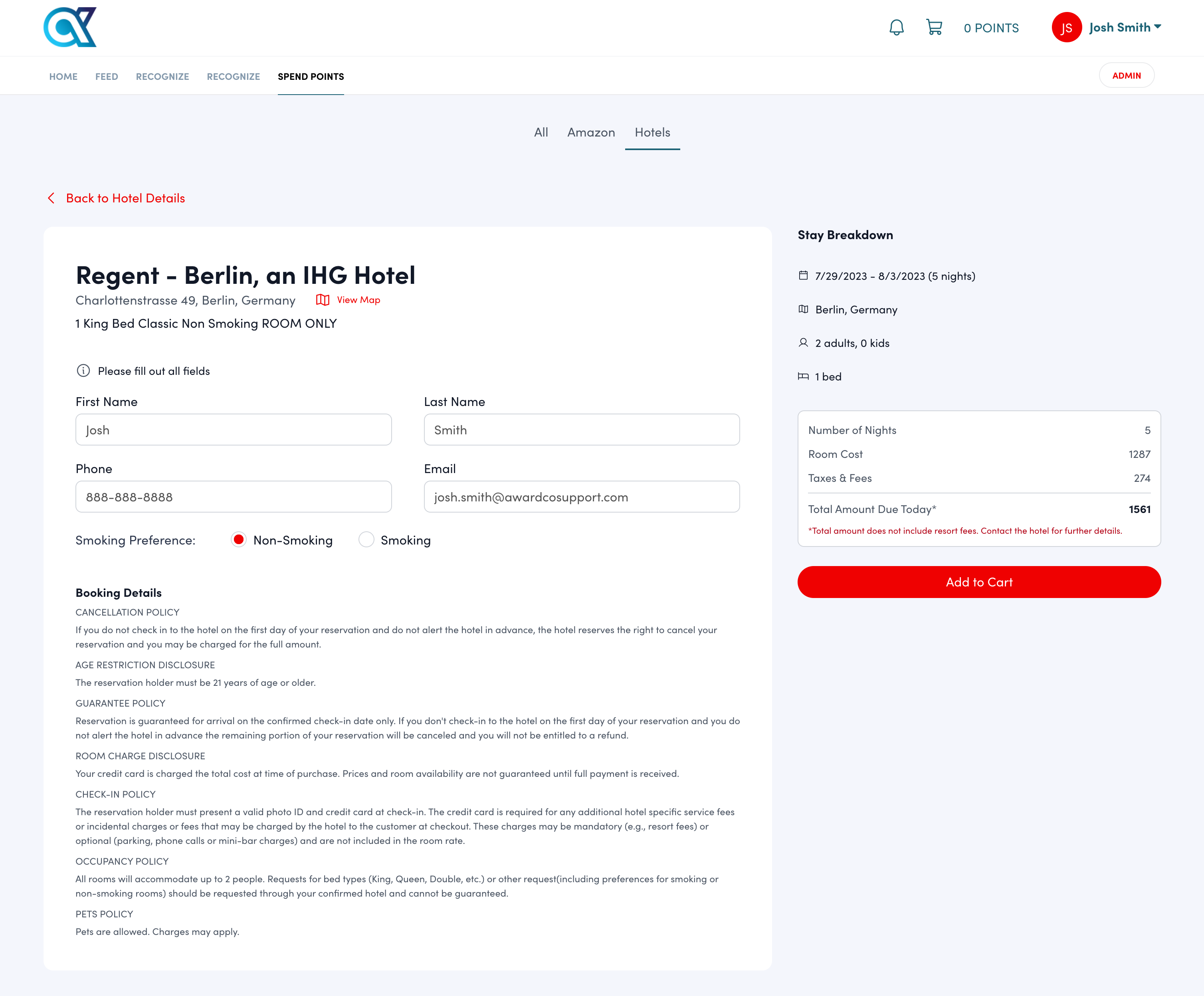Click the JS user avatar circle
1204x996 pixels.
pyautogui.click(x=1066, y=28)
